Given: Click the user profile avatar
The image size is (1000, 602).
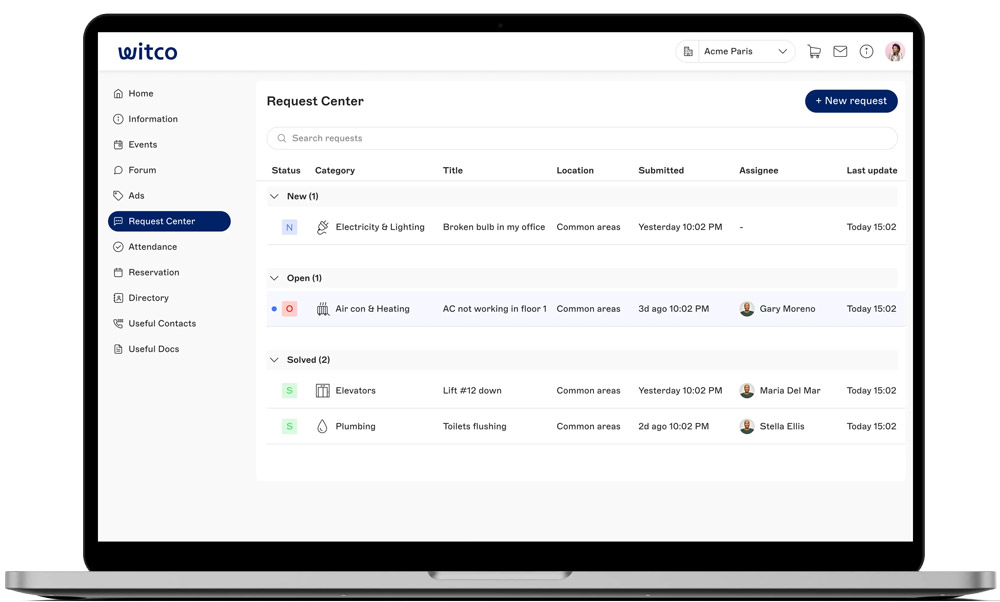Looking at the screenshot, I should 894,52.
